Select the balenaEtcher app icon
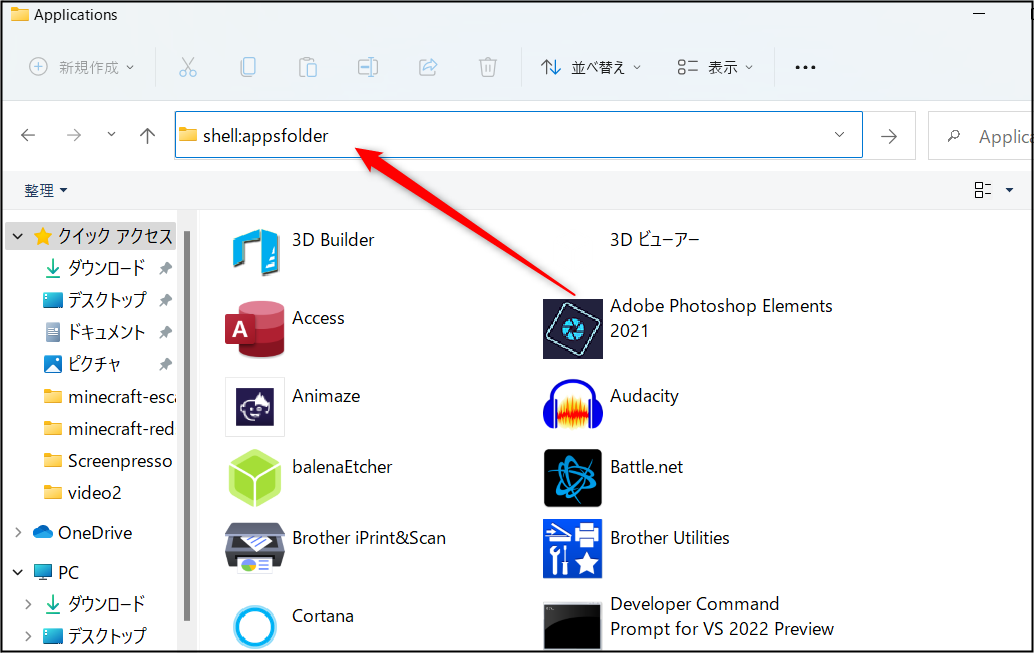Screen dimensions: 1034x653 pyautogui.click(x=255, y=478)
